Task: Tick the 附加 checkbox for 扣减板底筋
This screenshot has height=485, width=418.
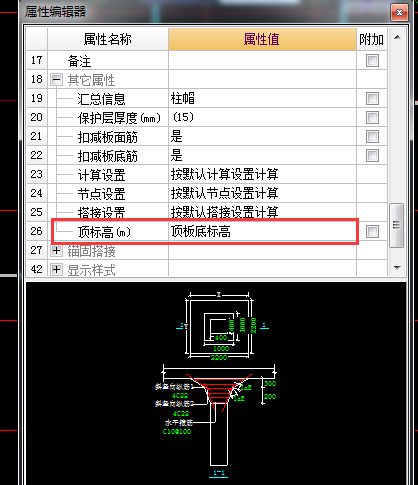Action: 372,156
